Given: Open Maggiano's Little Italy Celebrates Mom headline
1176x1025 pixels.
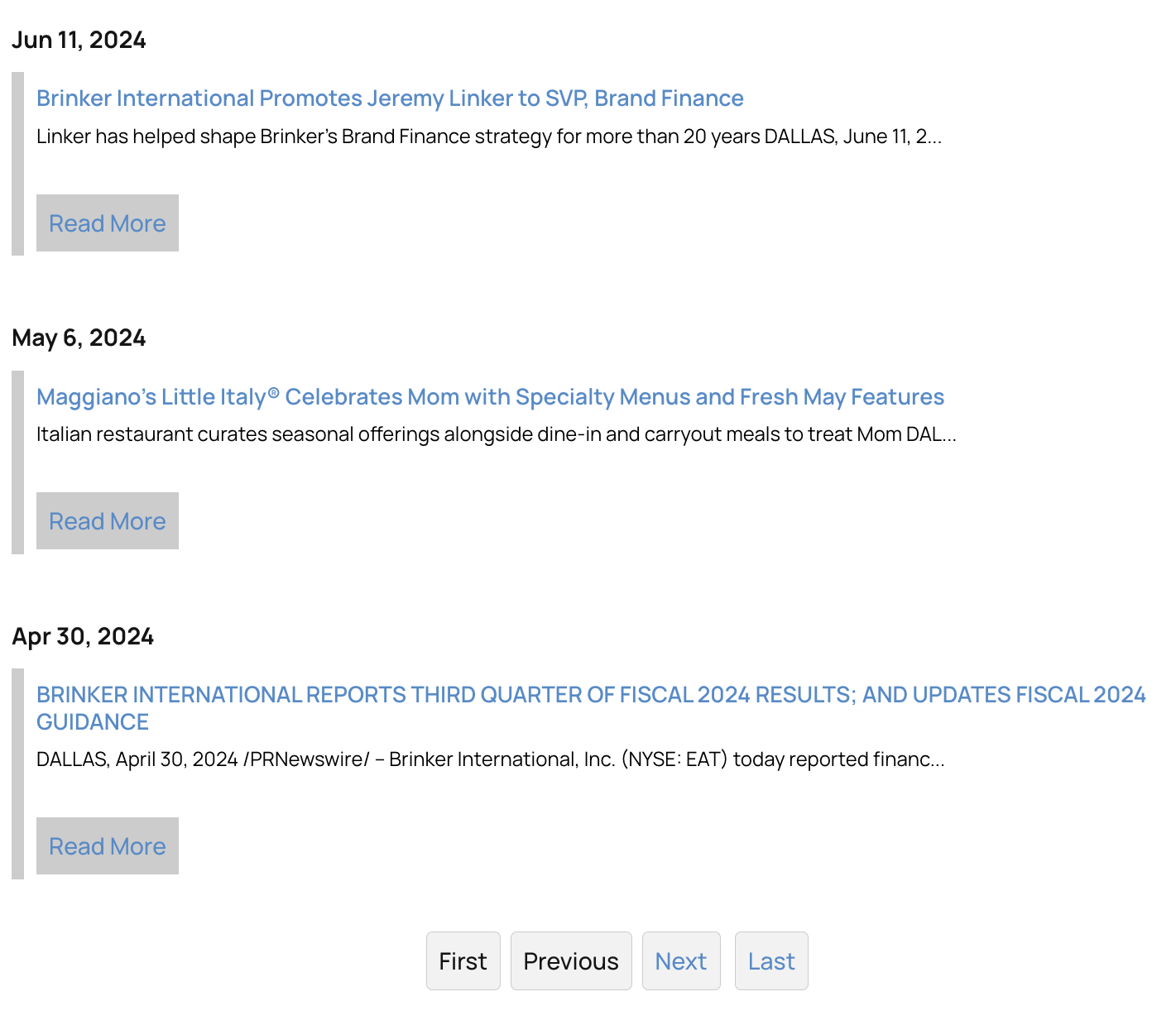Looking at the screenshot, I should coord(490,397).
